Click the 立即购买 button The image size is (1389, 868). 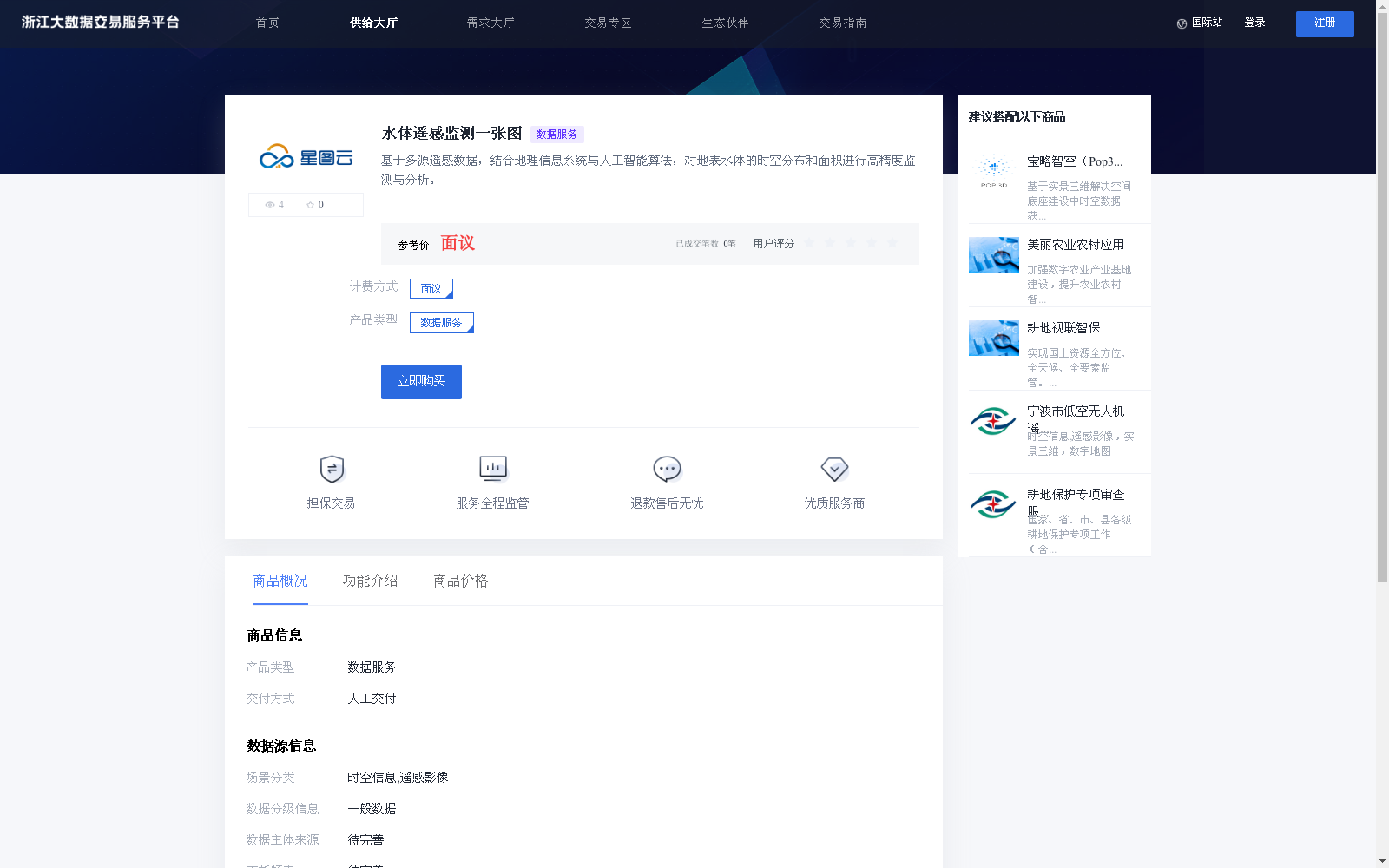421,382
